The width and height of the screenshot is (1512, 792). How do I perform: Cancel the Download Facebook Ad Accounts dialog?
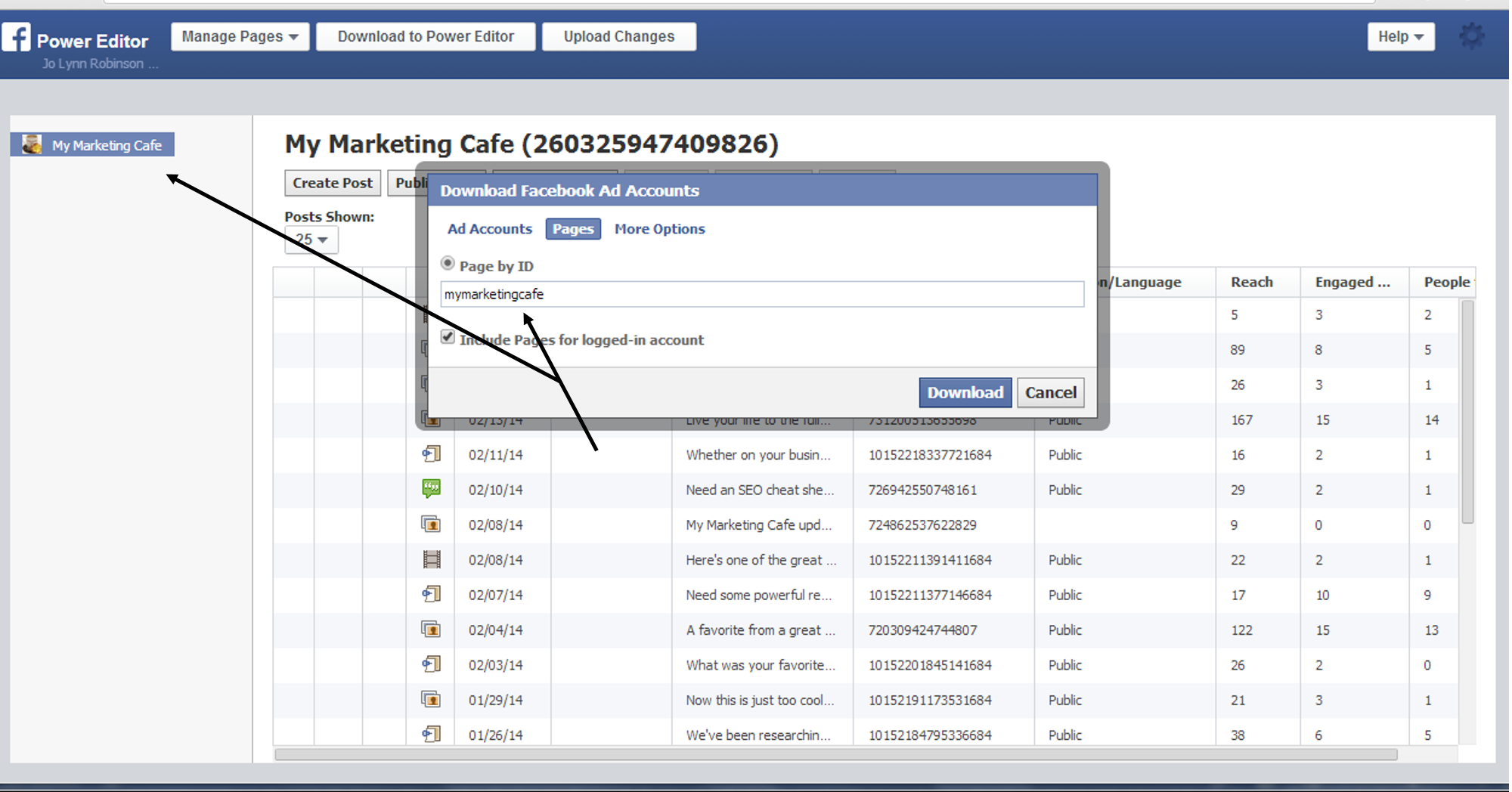1051,393
